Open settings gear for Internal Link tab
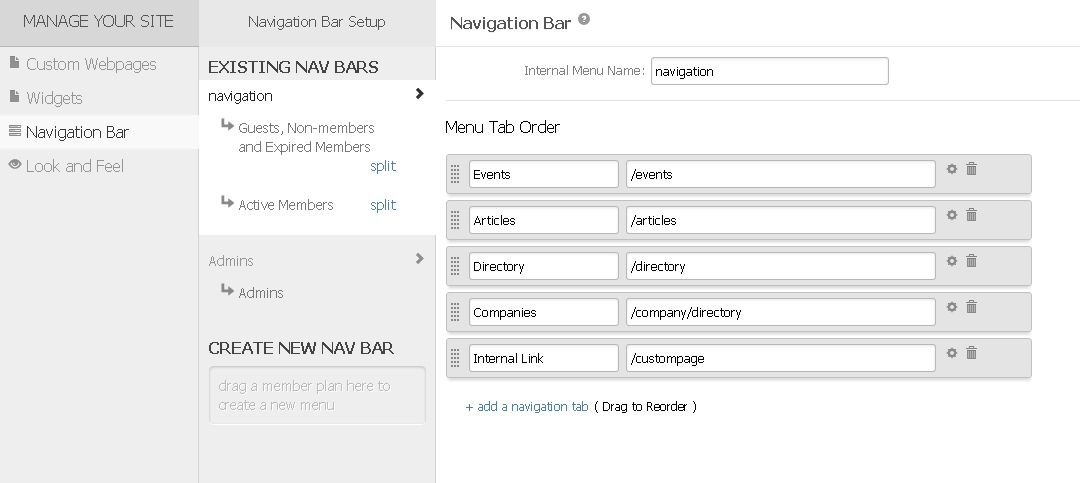Image resolution: width=1080 pixels, height=483 pixels. tap(952, 353)
